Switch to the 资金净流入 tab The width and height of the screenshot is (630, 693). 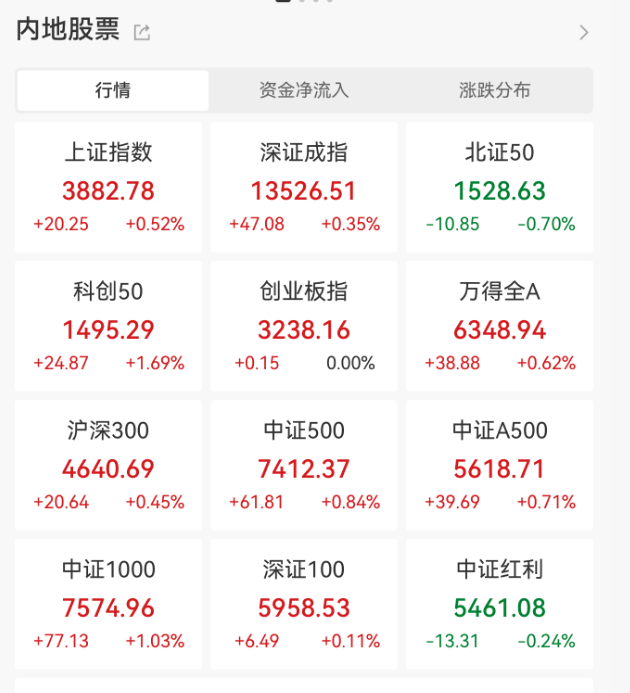click(x=304, y=90)
